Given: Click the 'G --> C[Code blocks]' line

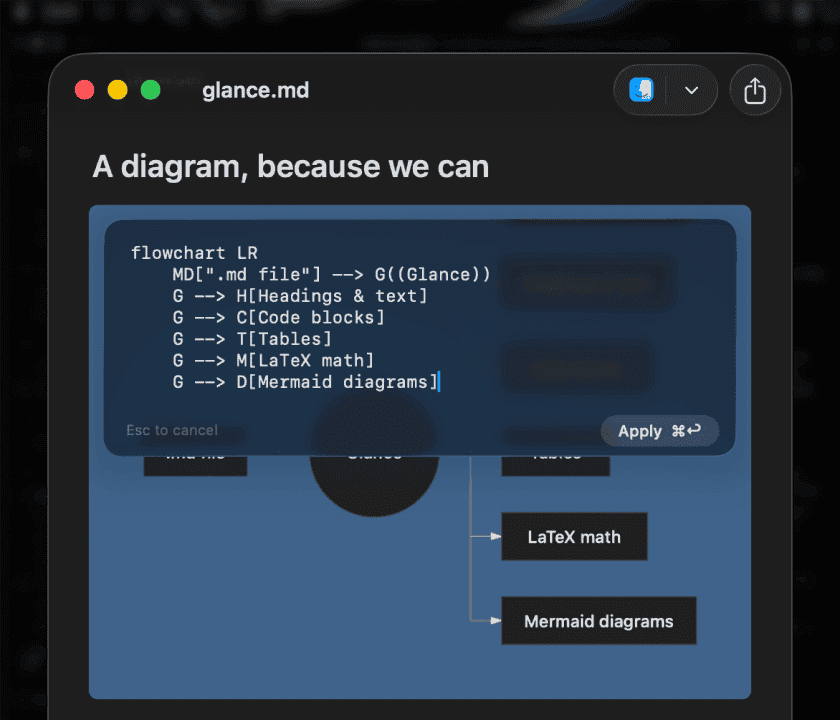Looking at the screenshot, I should click(x=279, y=318).
